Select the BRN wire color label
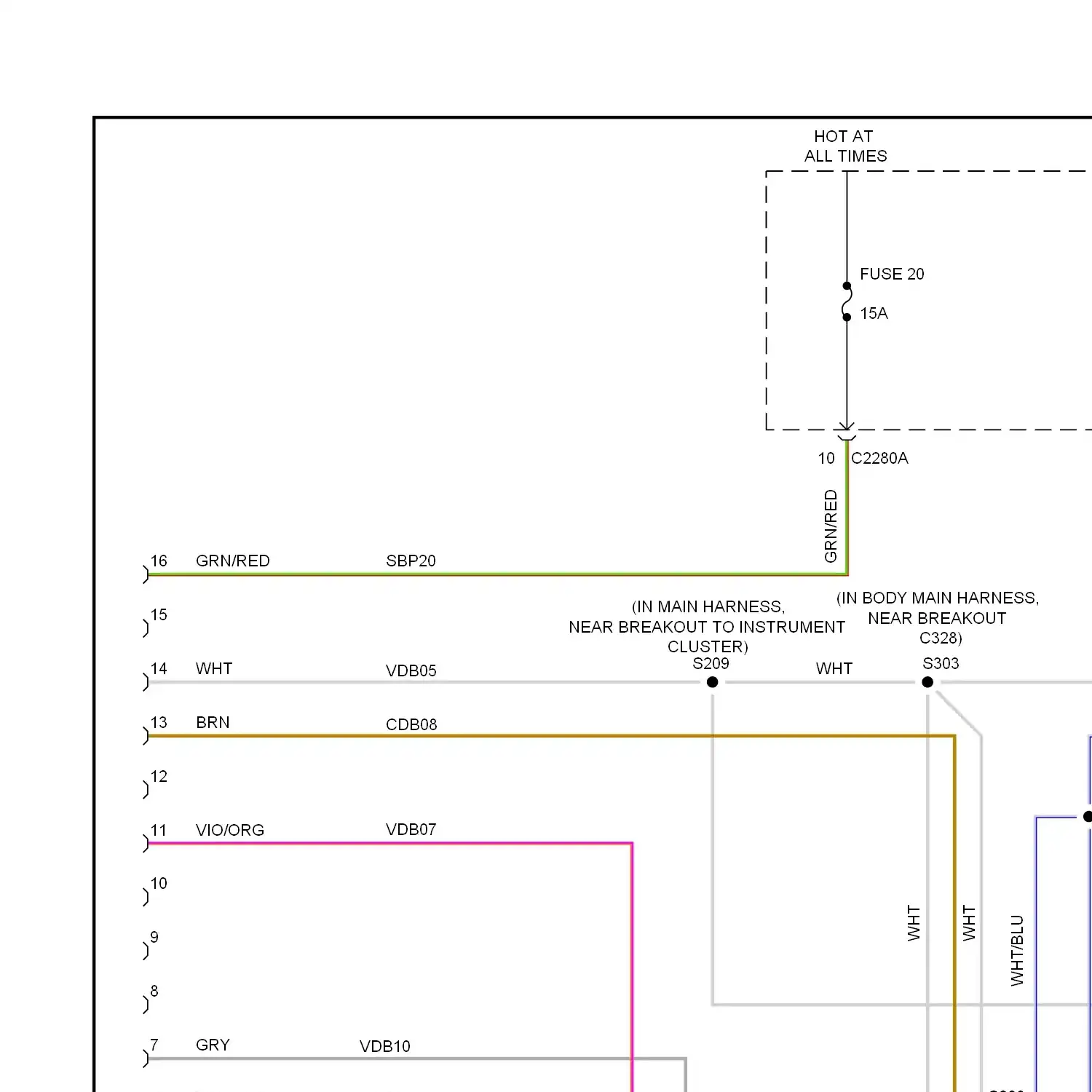The image size is (1092, 1092). point(213,722)
